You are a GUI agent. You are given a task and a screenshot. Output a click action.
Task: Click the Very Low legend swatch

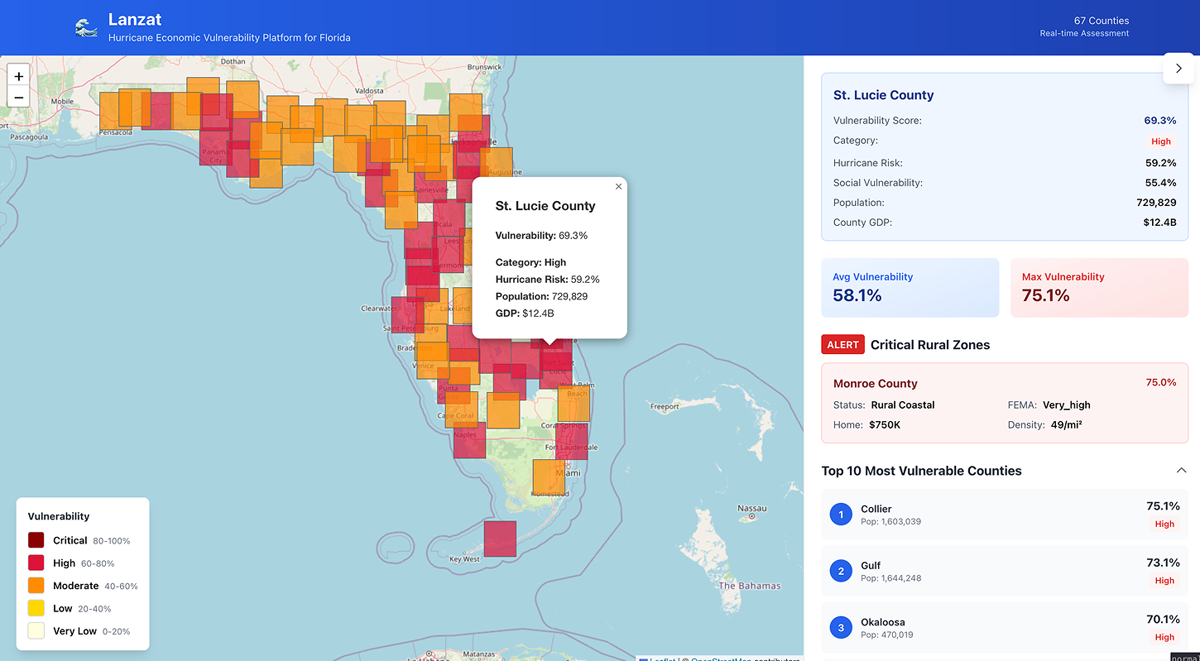pos(36,631)
